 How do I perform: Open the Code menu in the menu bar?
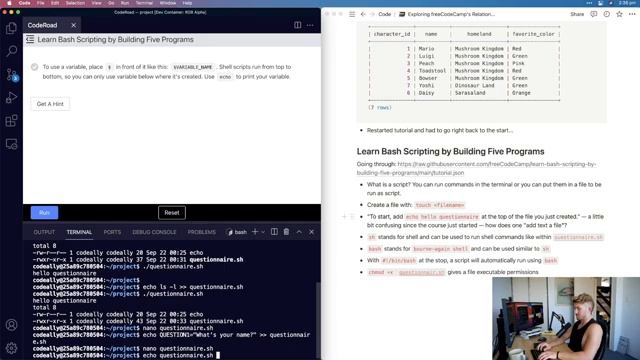point(24,3)
